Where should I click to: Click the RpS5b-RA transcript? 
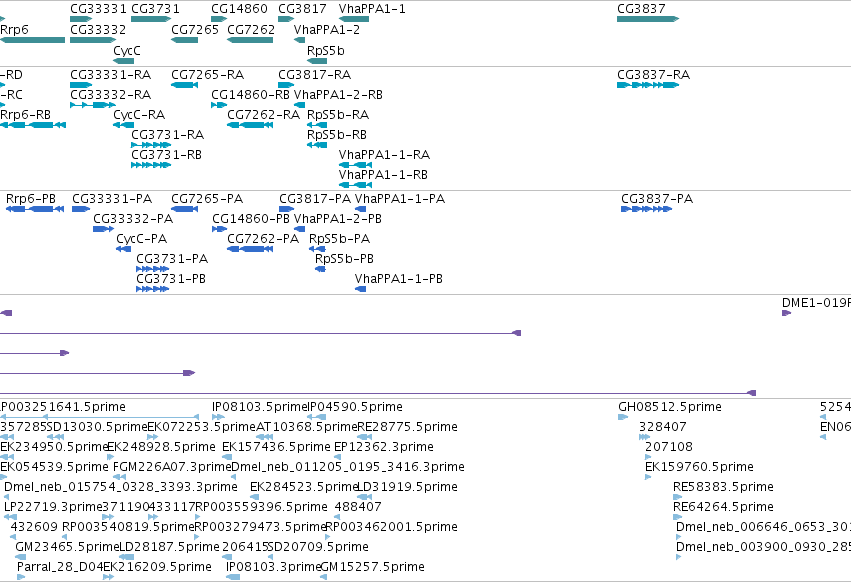(x=317, y=125)
